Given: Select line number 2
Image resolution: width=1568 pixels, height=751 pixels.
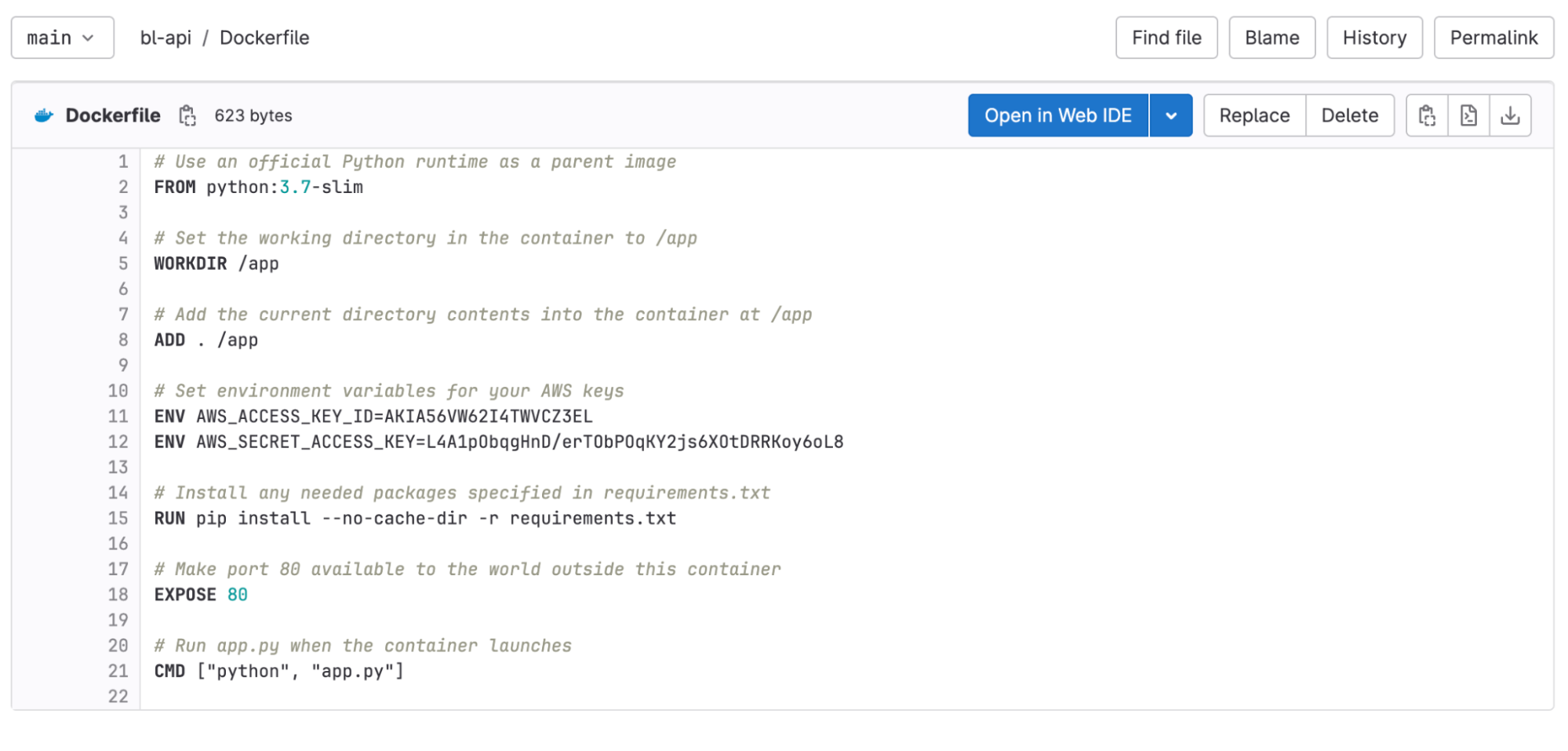Looking at the screenshot, I should click(123, 187).
